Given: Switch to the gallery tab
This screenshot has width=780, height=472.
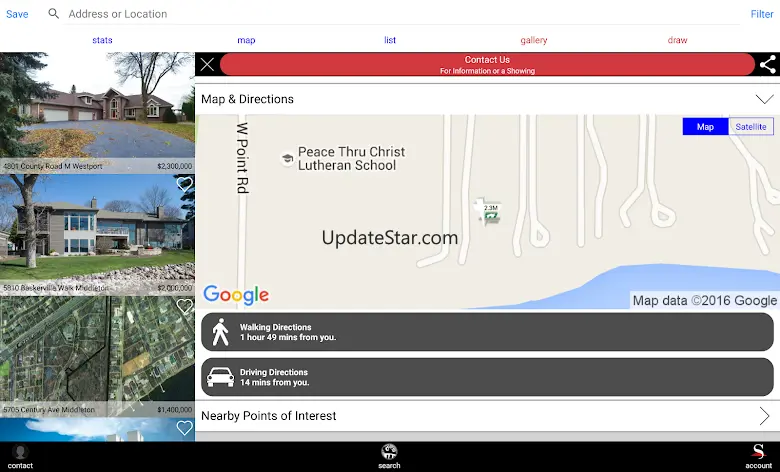Looking at the screenshot, I should (x=534, y=40).
